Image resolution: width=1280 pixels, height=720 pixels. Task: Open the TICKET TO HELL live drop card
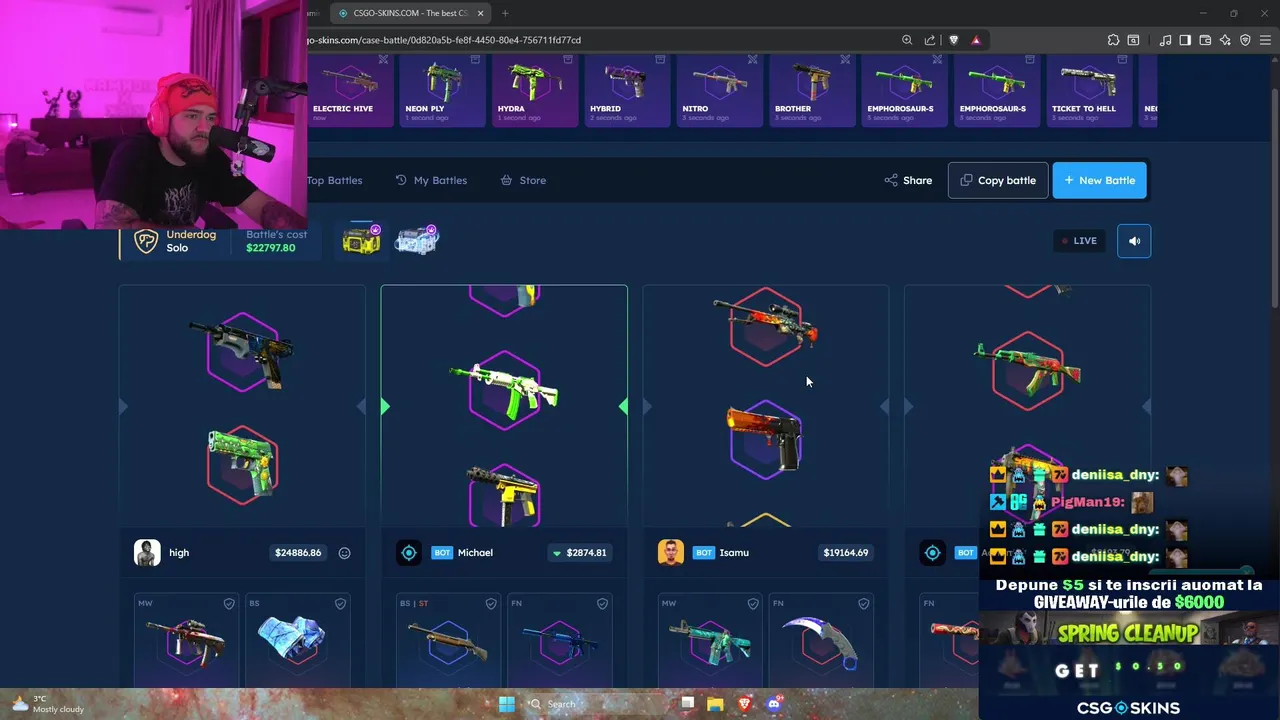pos(1089,91)
